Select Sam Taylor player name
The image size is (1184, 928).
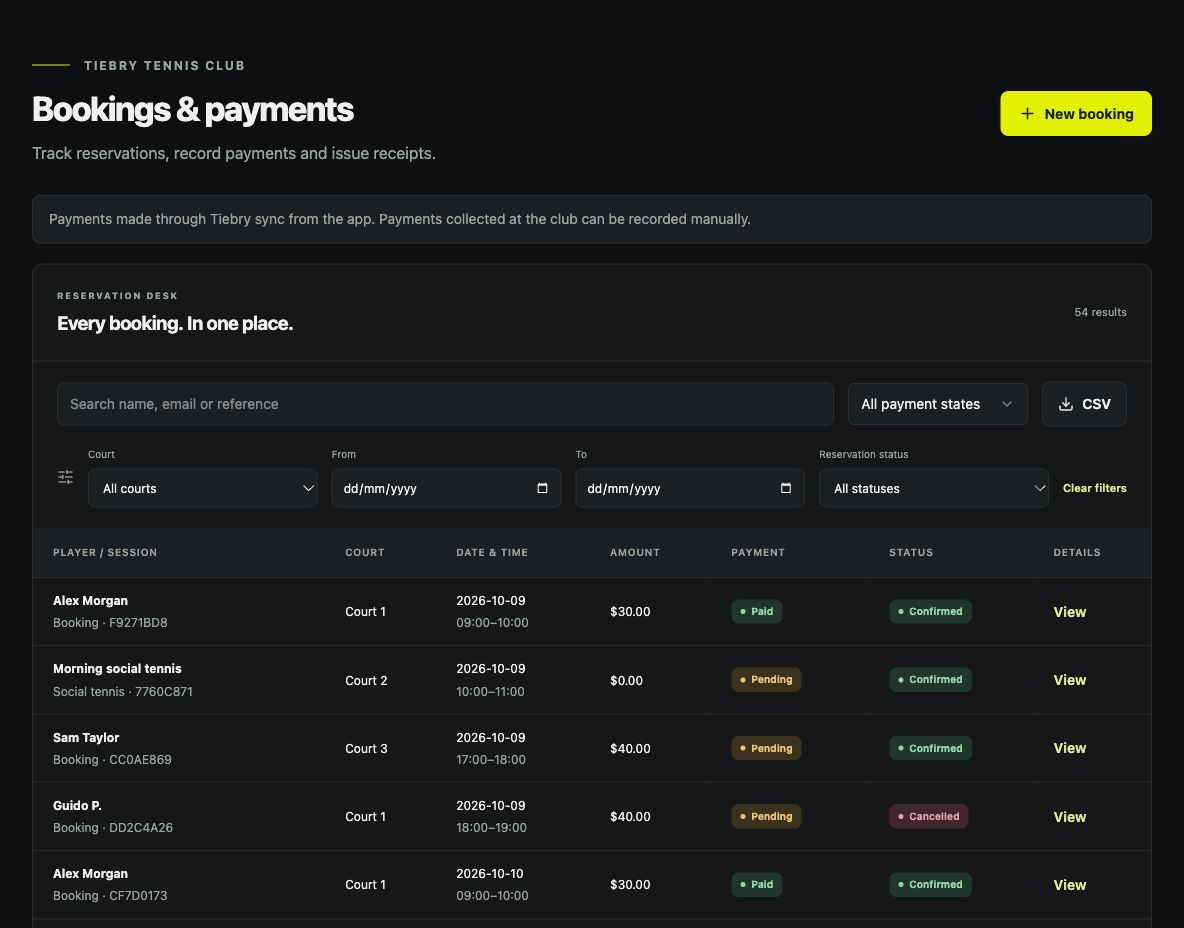tap(86, 737)
